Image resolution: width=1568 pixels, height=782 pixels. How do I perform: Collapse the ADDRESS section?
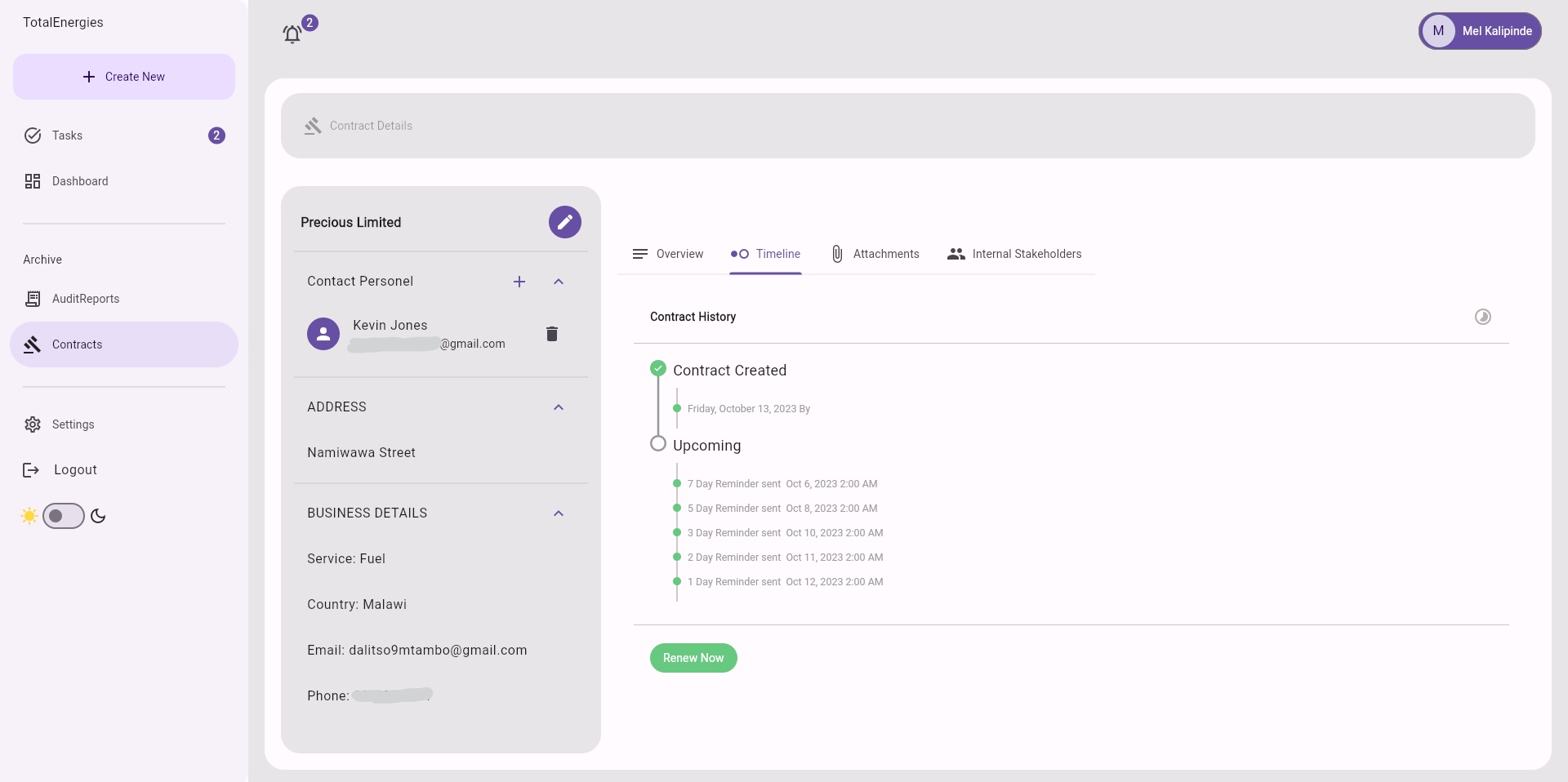[559, 407]
